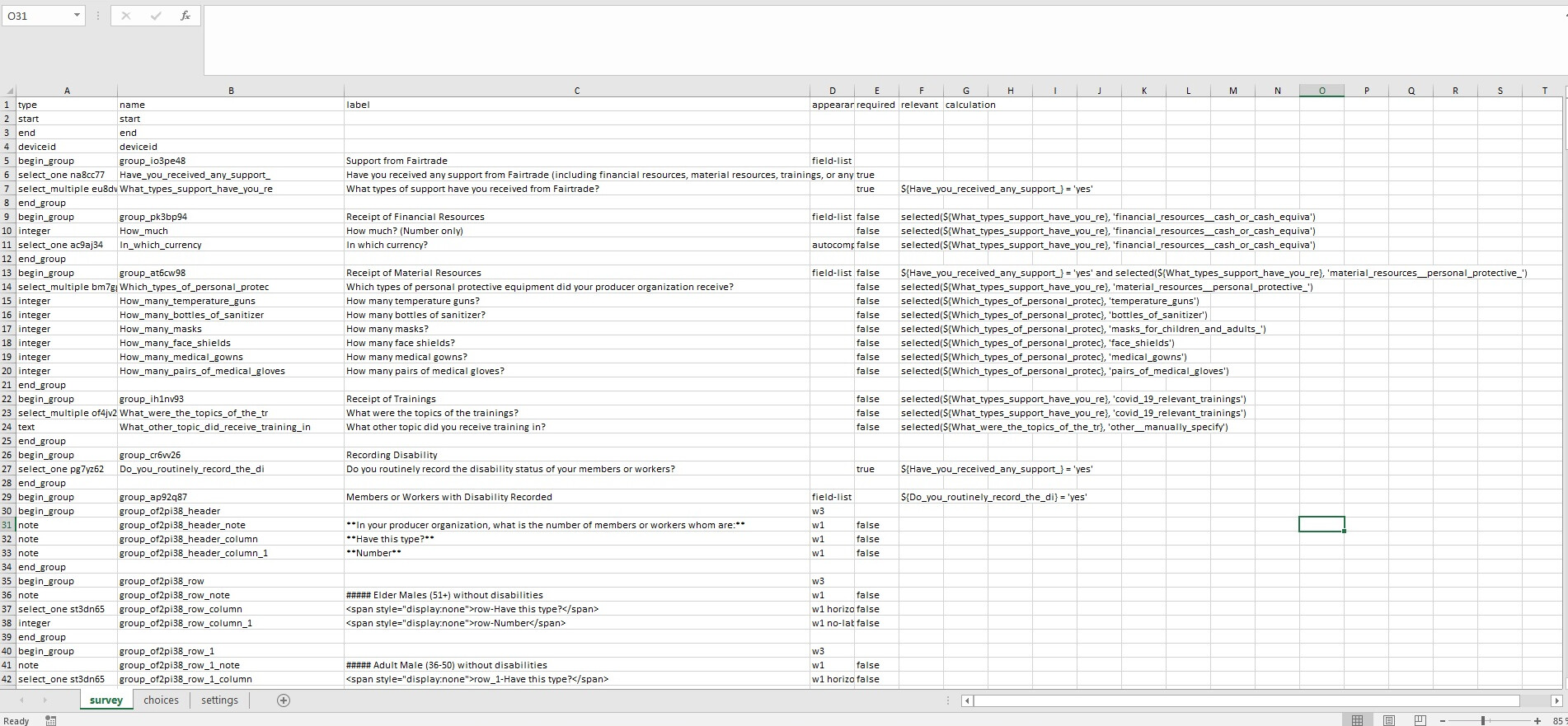
Task: Click the zoom in plus icon
Action: click(1537, 720)
